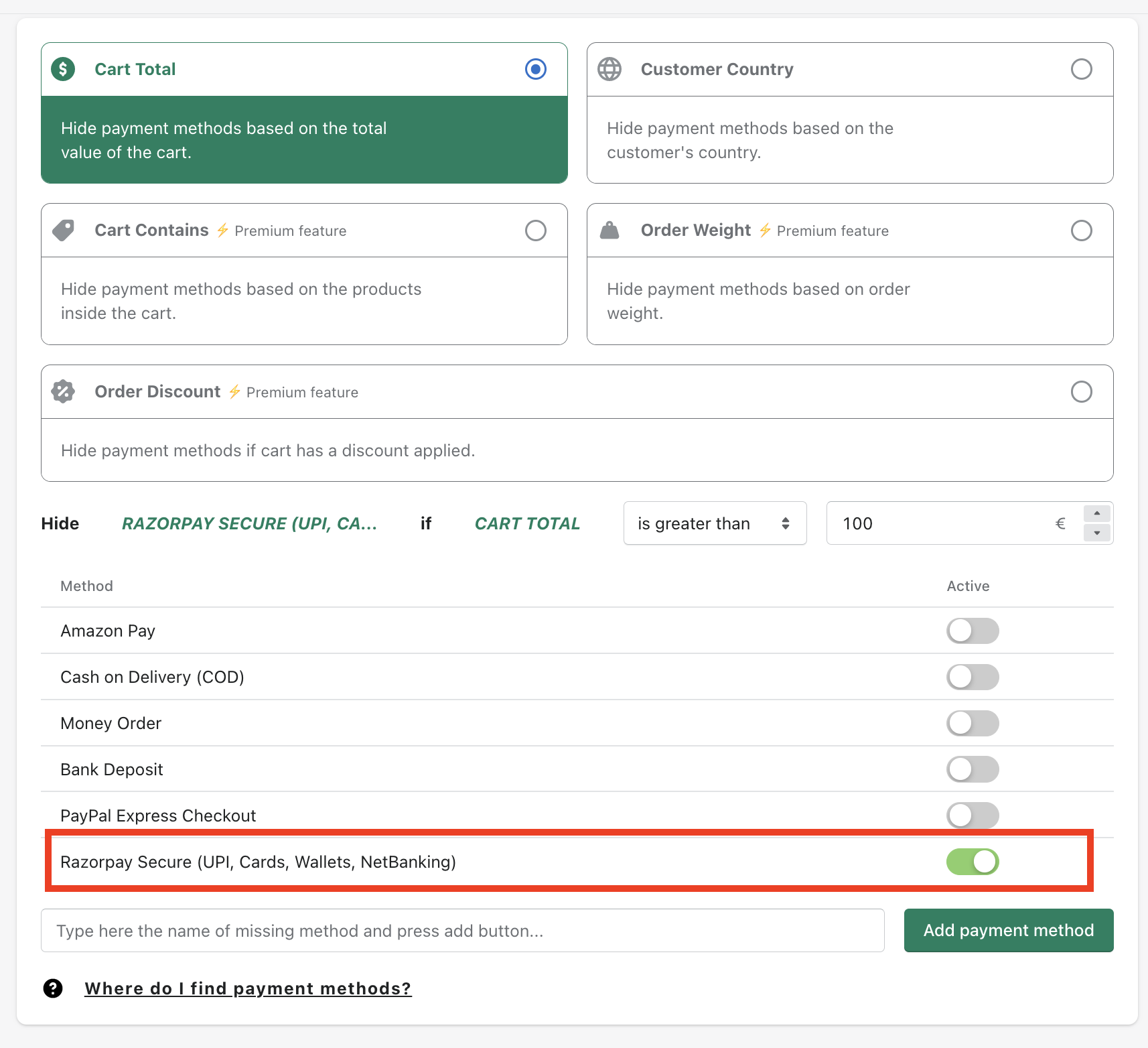Click the 'Bank Deposit' method name

point(112,769)
